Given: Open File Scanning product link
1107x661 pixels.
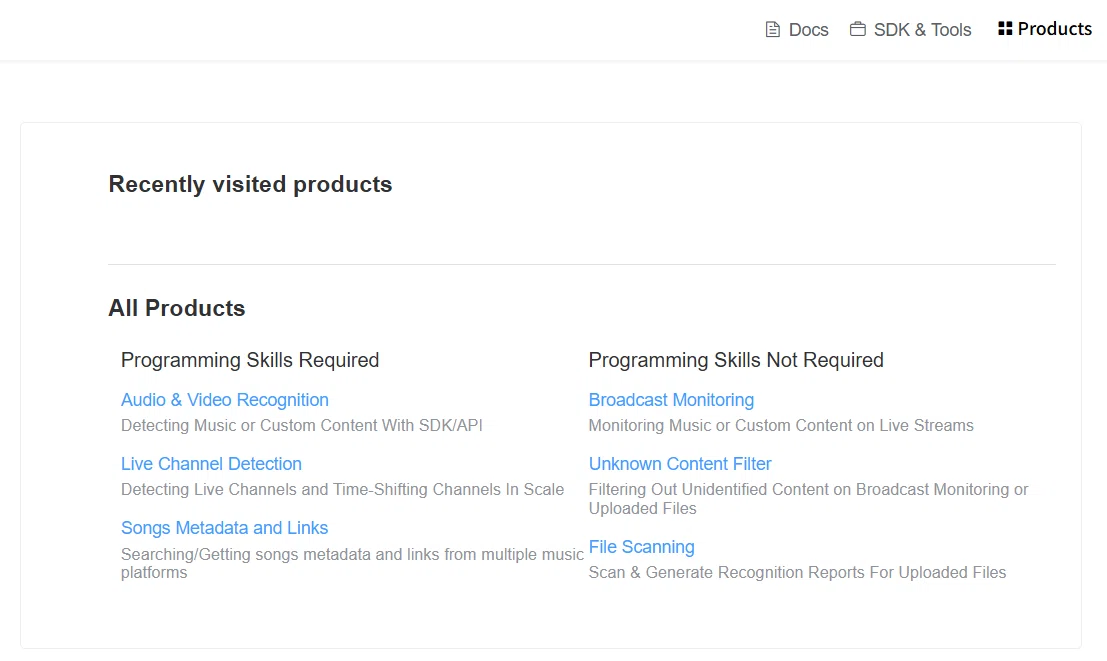Looking at the screenshot, I should 642,547.
